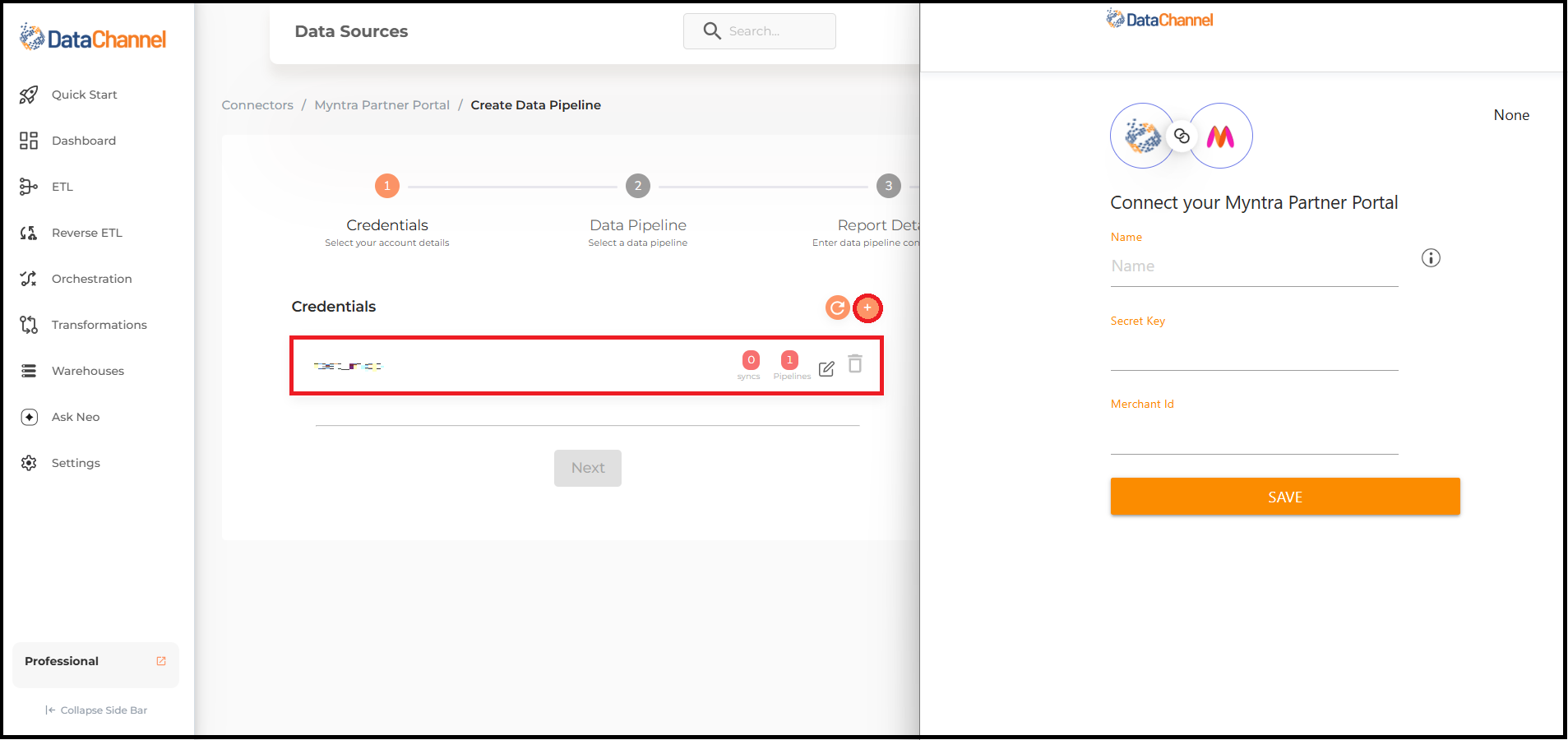Click the search magnifier icon
1568x740 pixels.
point(712,31)
